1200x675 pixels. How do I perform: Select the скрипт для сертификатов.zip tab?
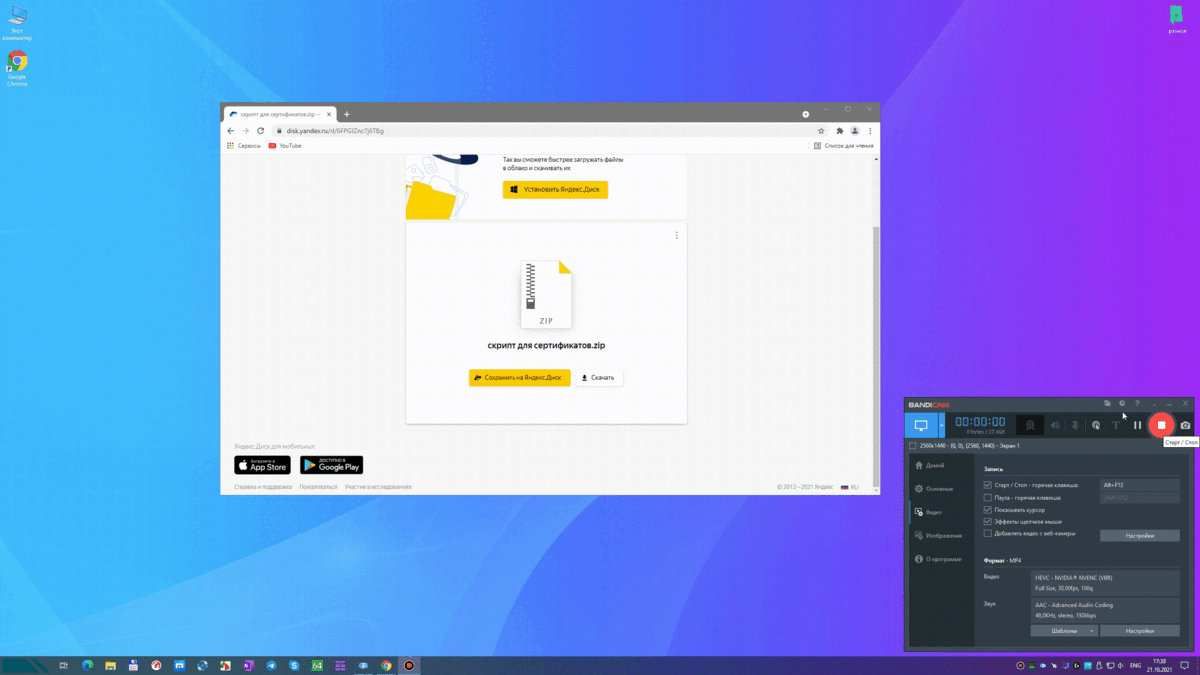tap(279, 114)
